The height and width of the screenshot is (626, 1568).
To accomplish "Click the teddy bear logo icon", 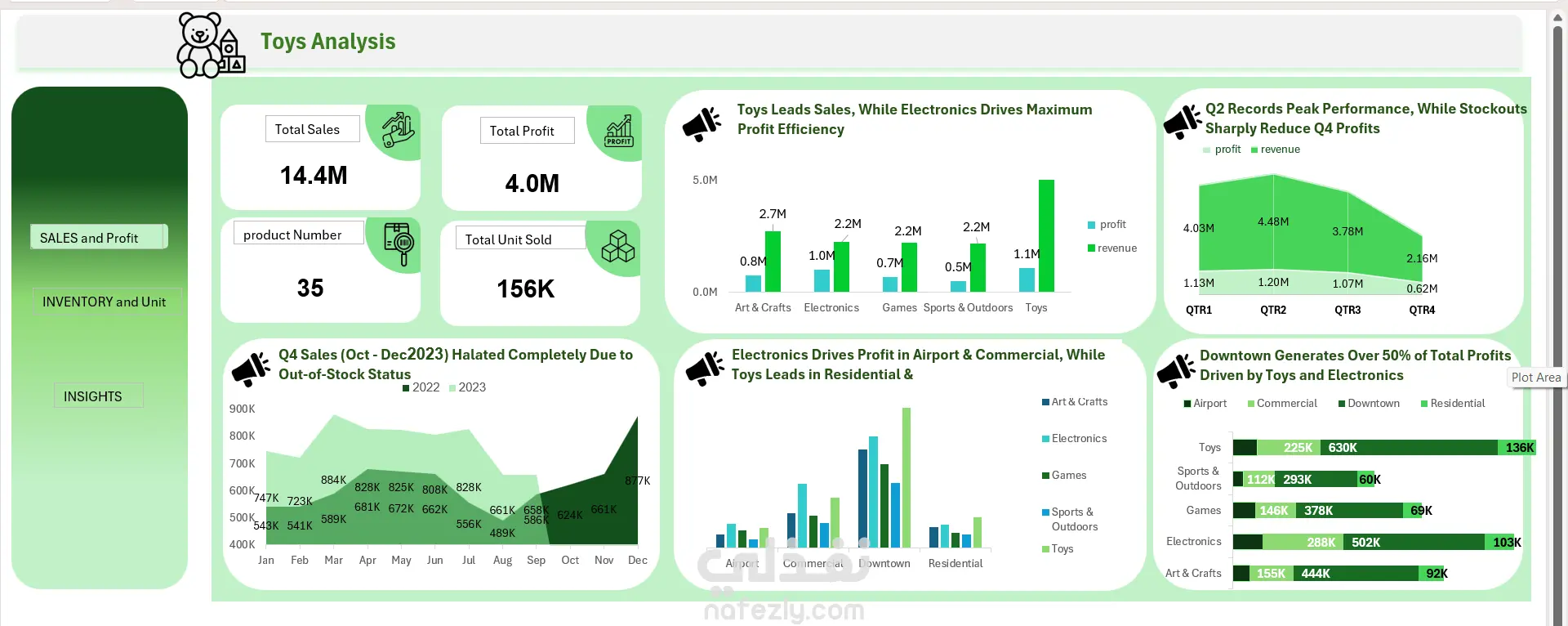I will (x=212, y=45).
